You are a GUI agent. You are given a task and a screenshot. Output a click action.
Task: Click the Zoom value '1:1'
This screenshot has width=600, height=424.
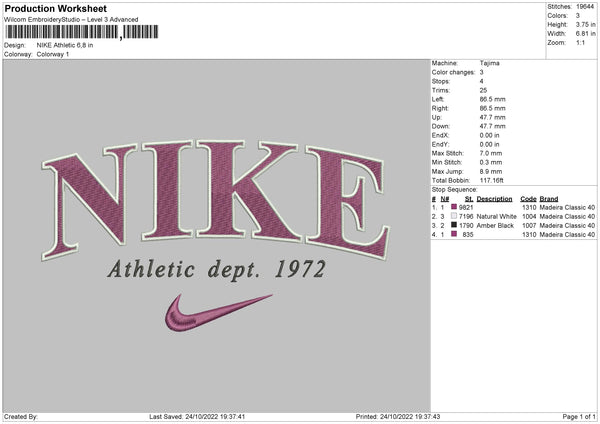point(580,43)
